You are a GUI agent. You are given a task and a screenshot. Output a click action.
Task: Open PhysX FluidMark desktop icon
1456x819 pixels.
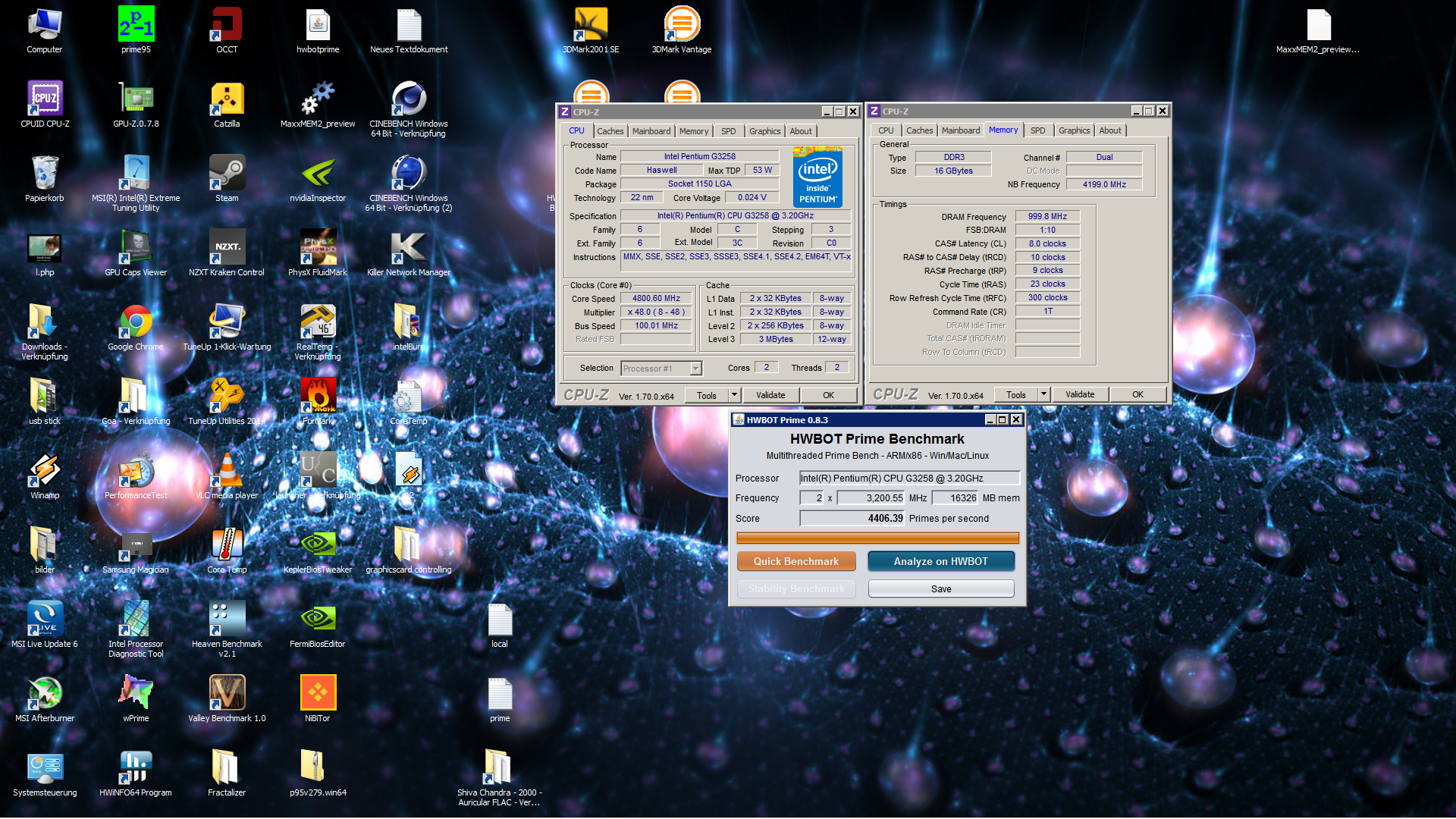pyautogui.click(x=318, y=253)
